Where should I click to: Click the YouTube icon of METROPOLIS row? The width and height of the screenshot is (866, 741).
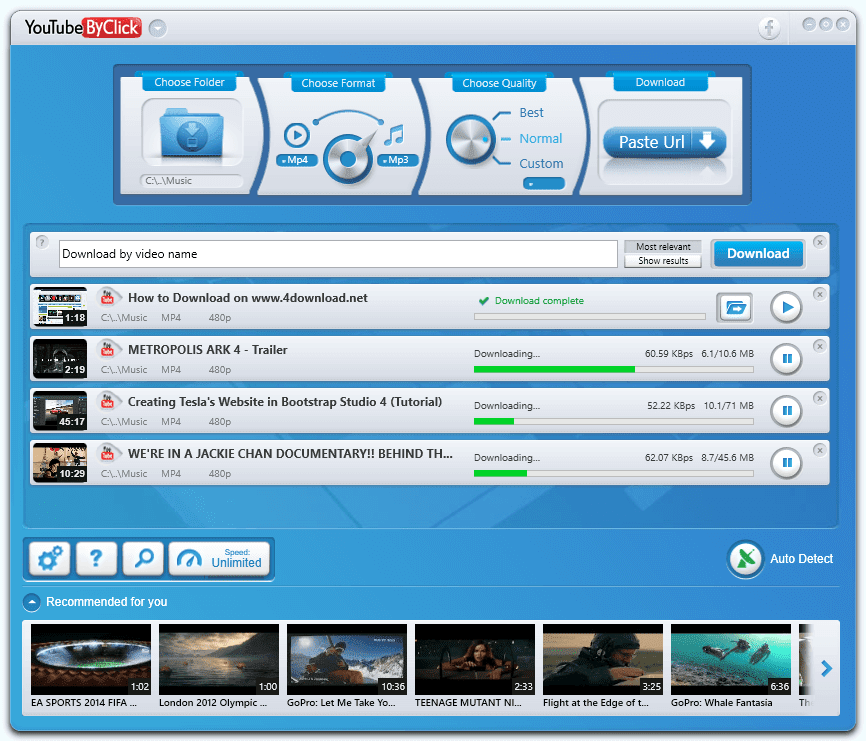coord(107,349)
